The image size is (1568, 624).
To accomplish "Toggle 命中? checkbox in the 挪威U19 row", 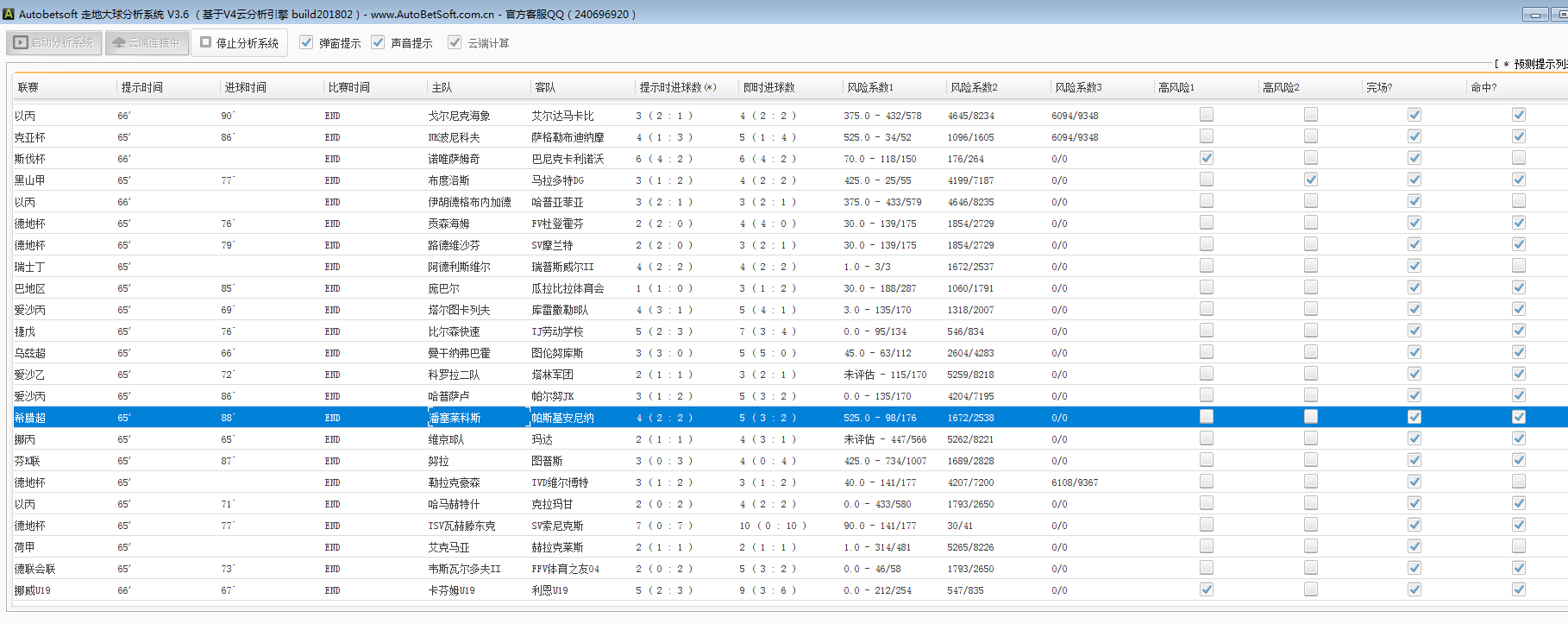I will (x=1519, y=589).
